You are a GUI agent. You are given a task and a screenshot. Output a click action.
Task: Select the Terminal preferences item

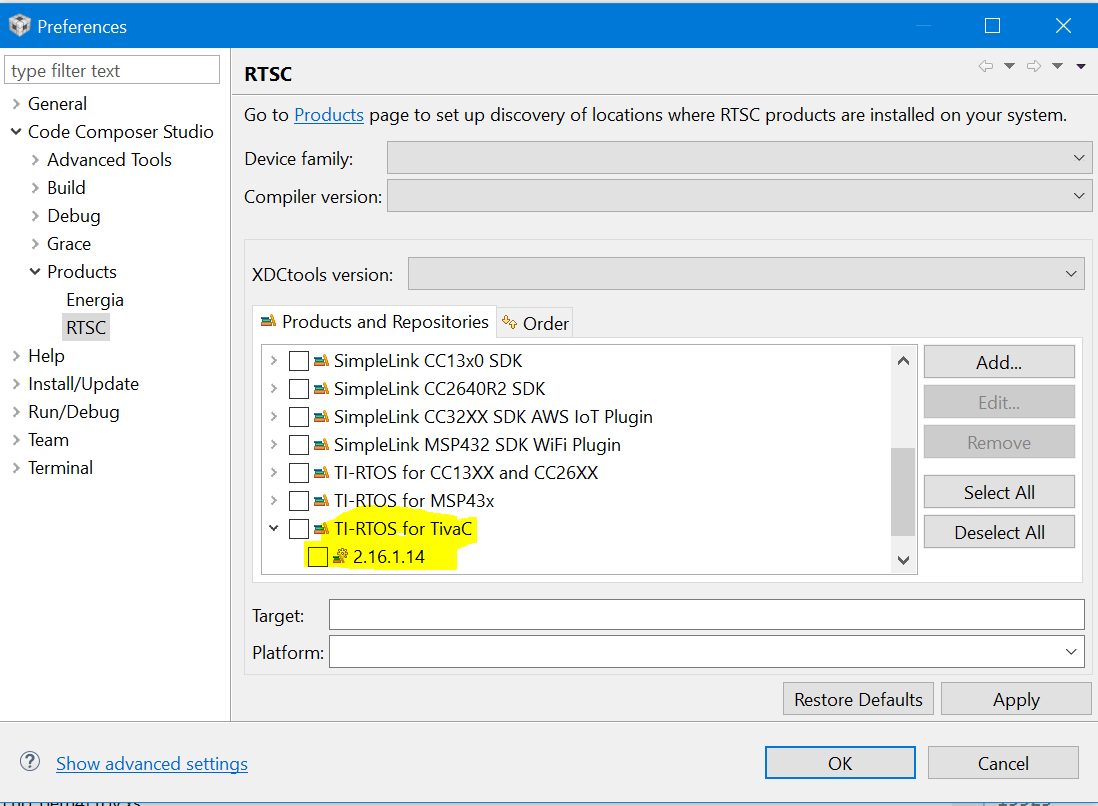pos(60,468)
